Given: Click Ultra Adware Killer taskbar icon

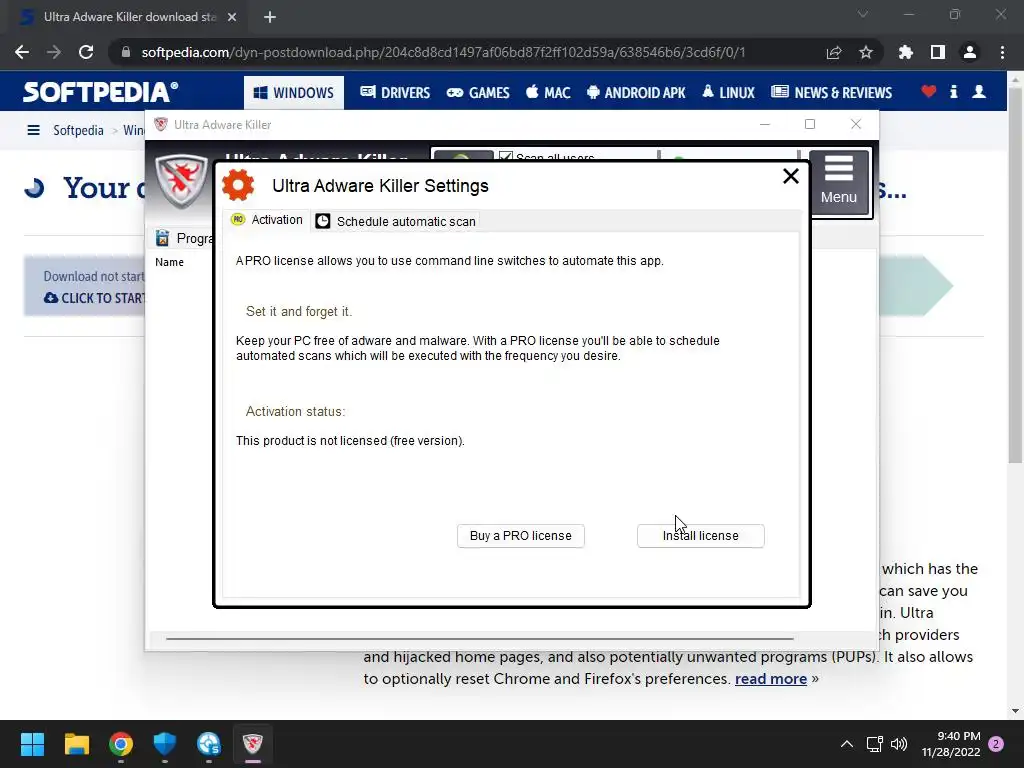Looking at the screenshot, I should tap(253, 744).
